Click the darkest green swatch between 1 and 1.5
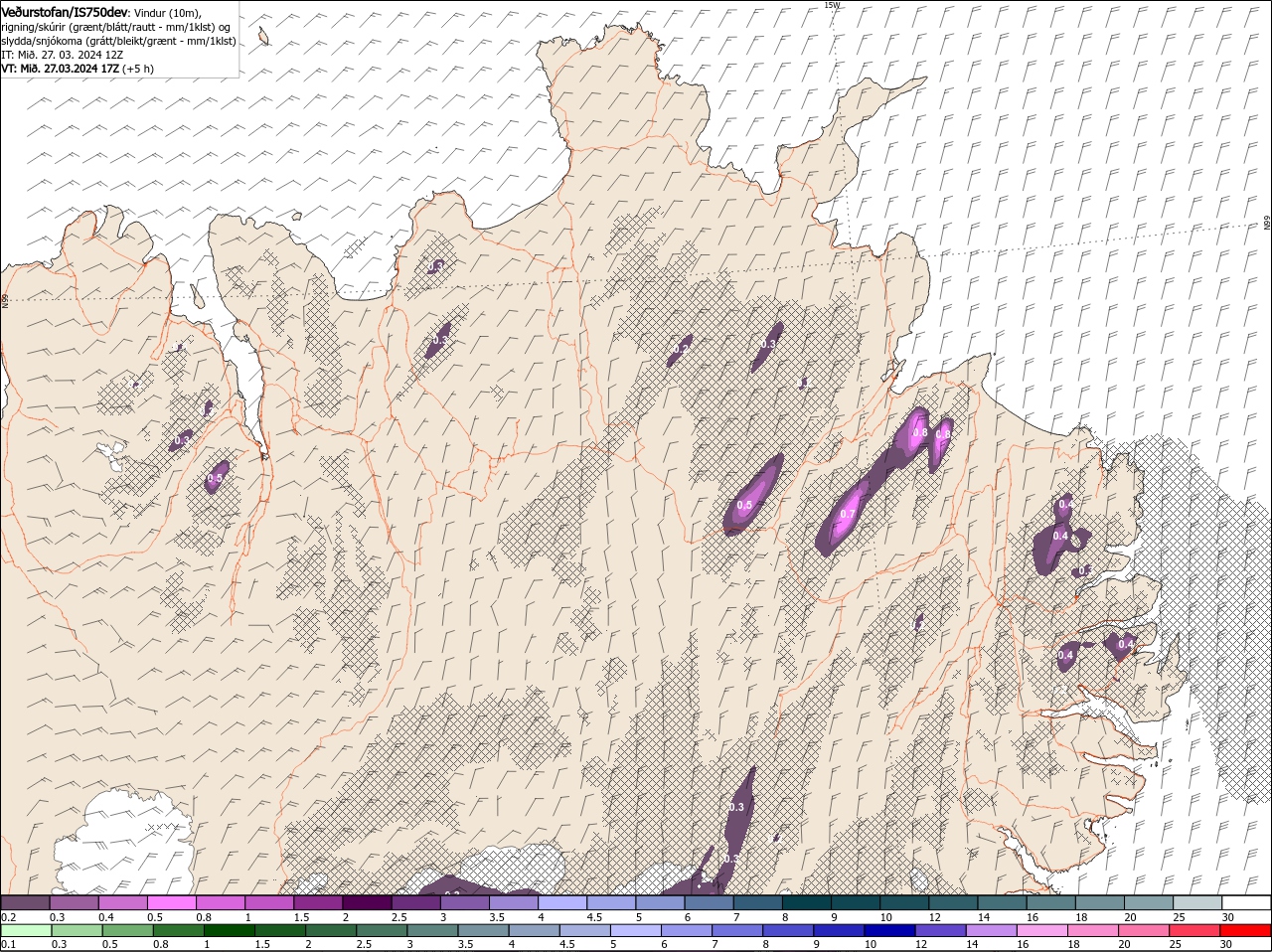The image size is (1272, 952). pos(230,931)
